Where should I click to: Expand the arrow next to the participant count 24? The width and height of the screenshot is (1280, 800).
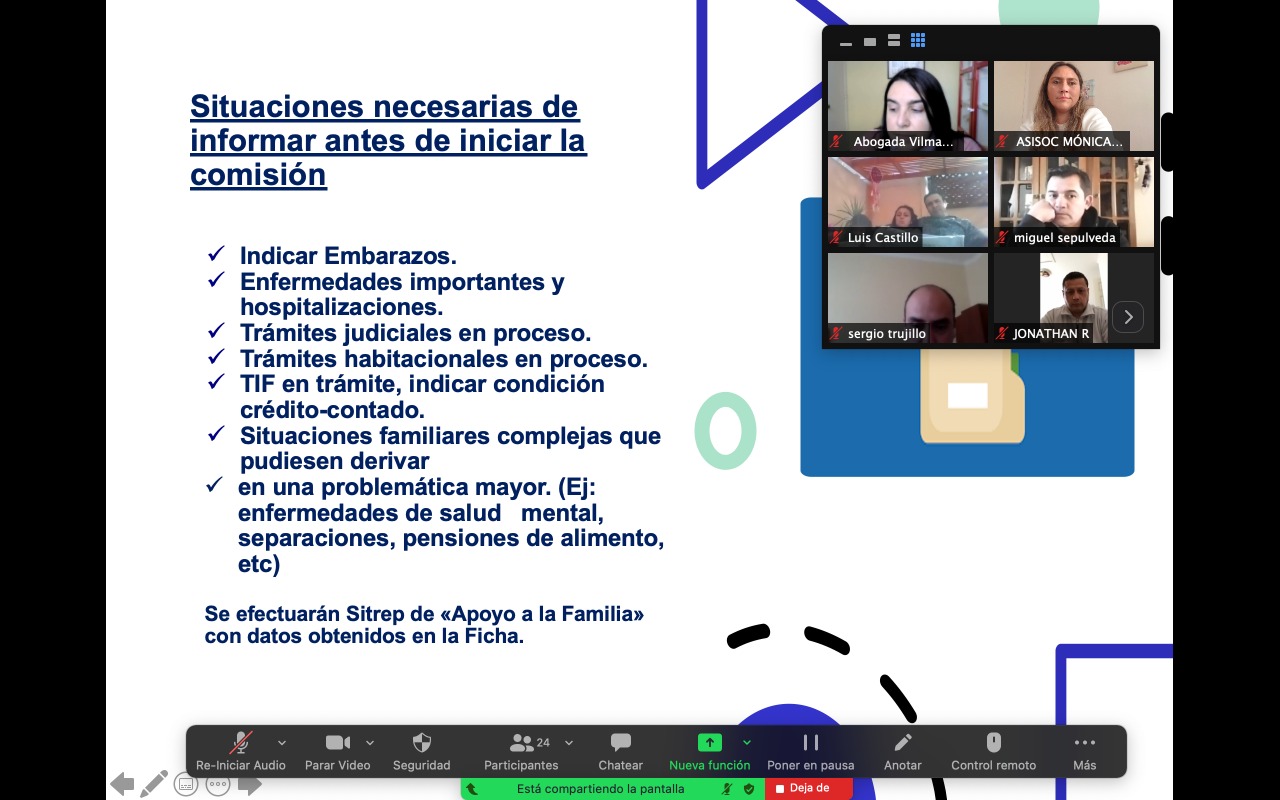(x=569, y=743)
